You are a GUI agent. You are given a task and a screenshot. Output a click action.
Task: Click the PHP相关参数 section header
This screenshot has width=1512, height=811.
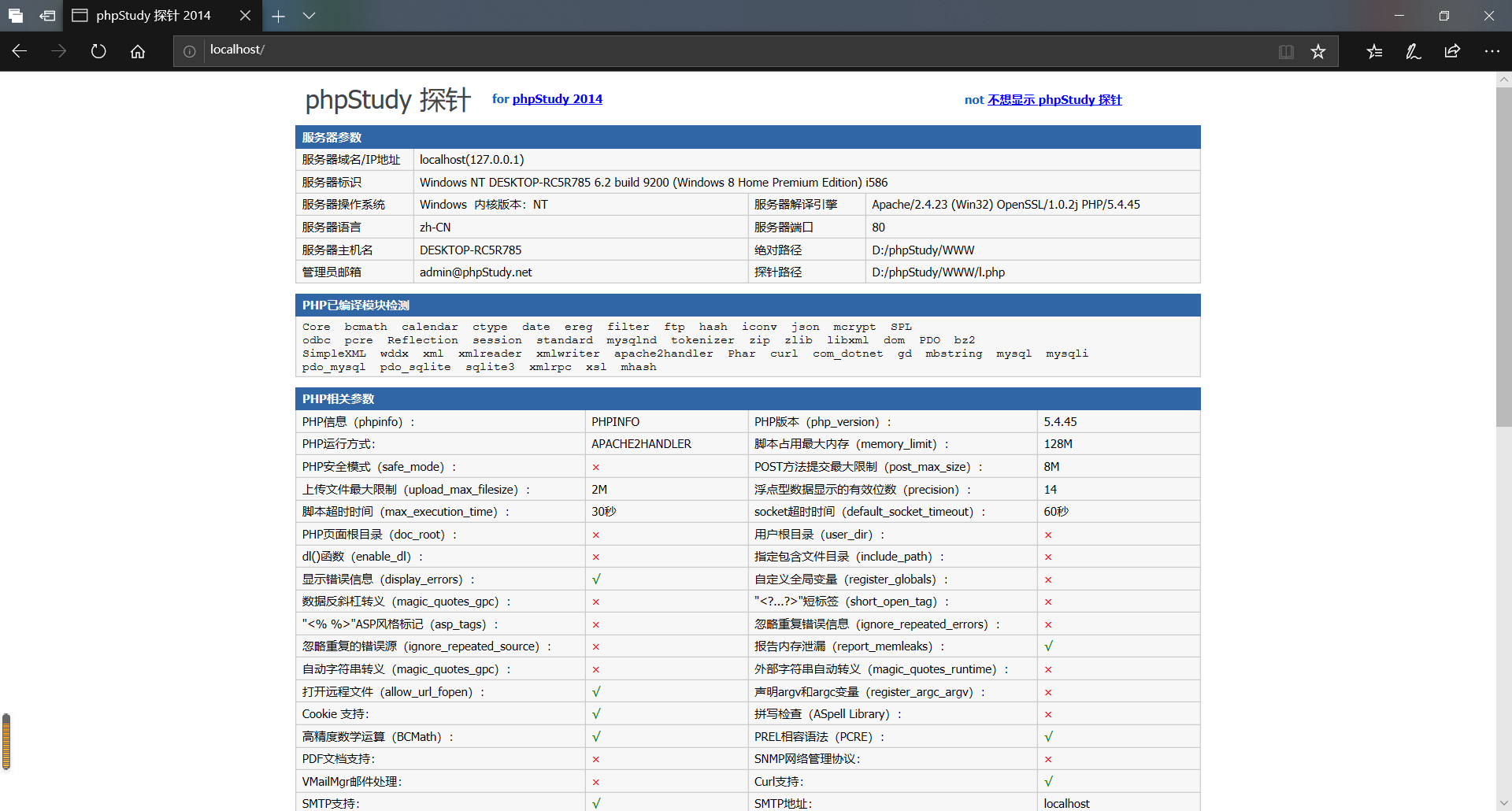748,399
